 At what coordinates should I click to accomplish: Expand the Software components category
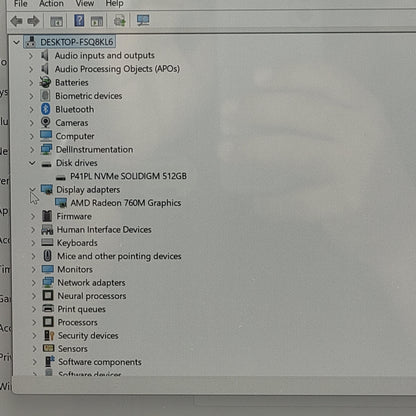pyautogui.click(x=34, y=362)
